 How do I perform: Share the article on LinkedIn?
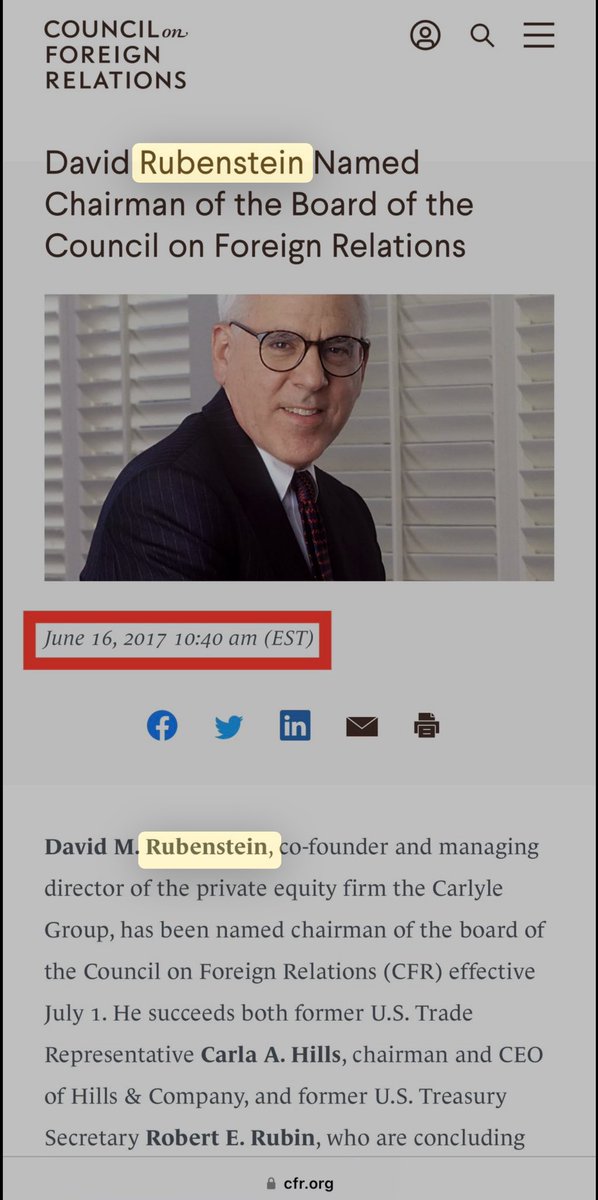(295, 725)
